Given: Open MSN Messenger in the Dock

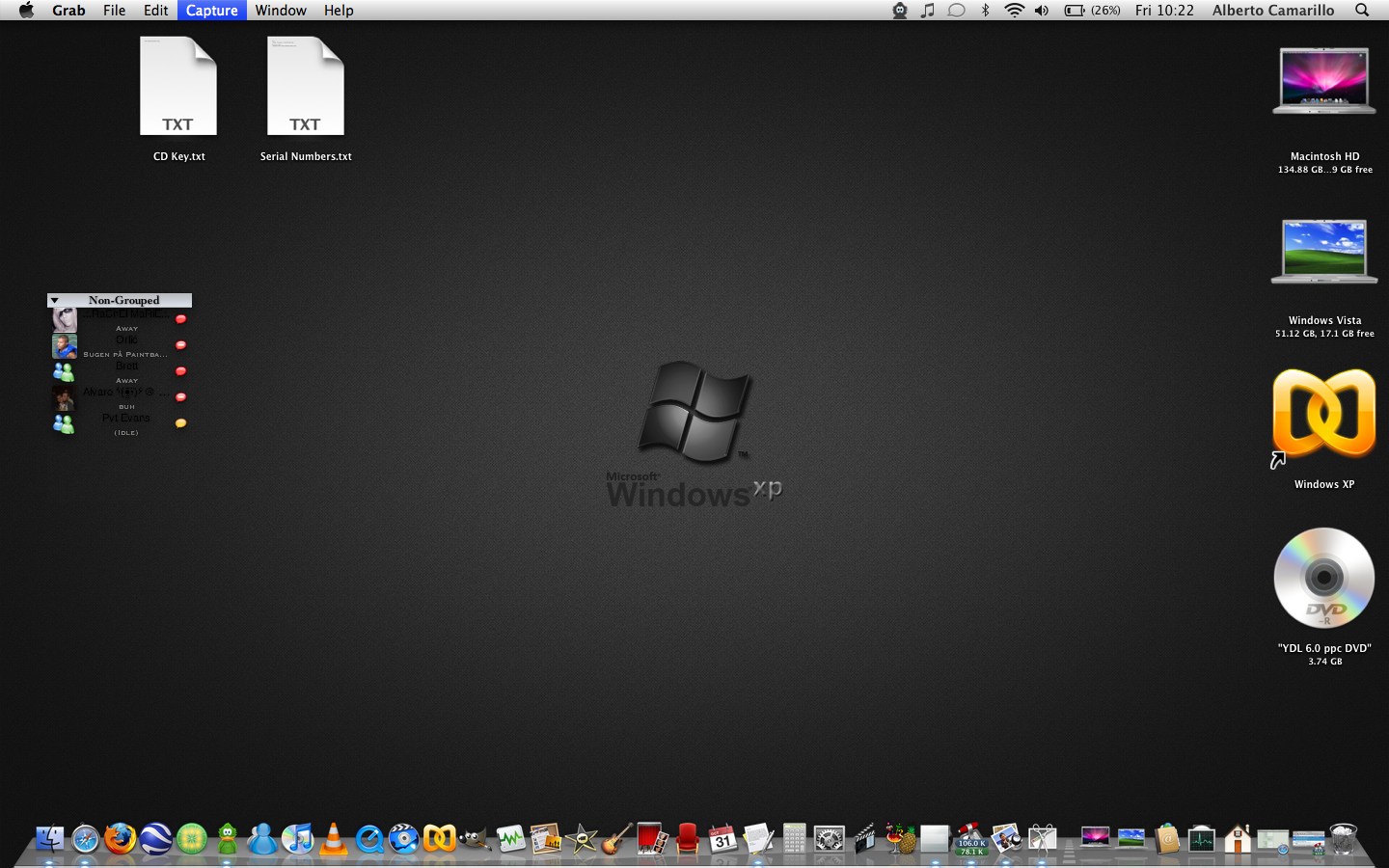Looking at the screenshot, I should coord(261,839).
